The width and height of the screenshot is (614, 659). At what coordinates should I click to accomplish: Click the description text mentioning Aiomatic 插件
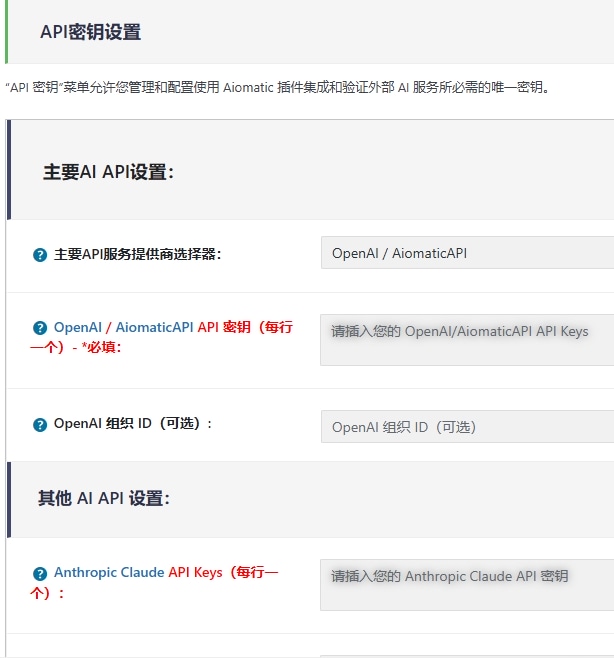click(277, 87)
